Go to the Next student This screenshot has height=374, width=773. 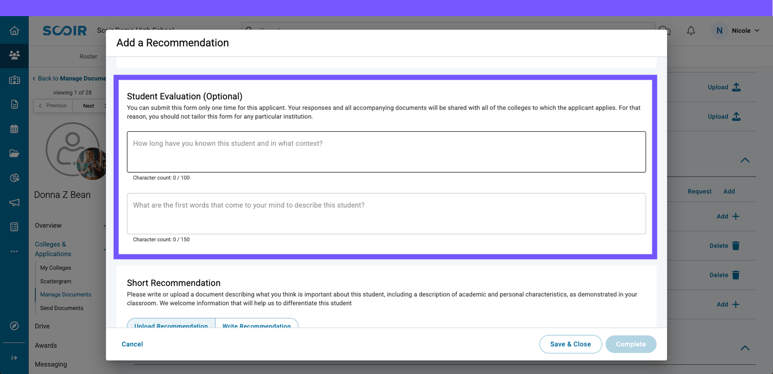(x=89, y=105)
